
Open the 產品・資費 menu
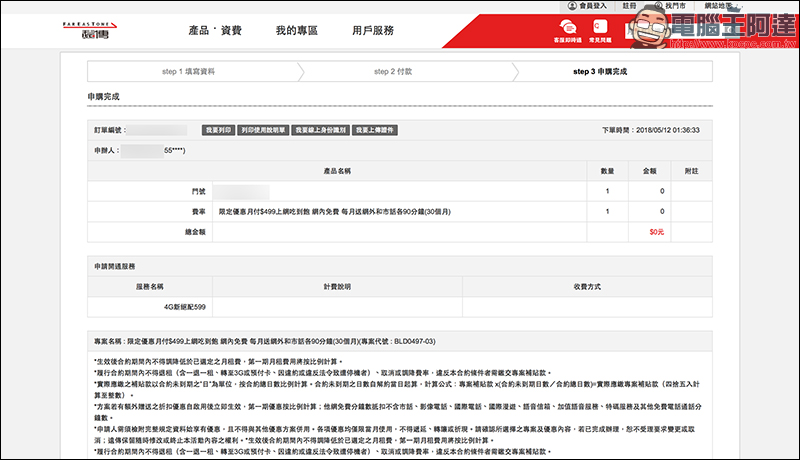click(215, 31)
